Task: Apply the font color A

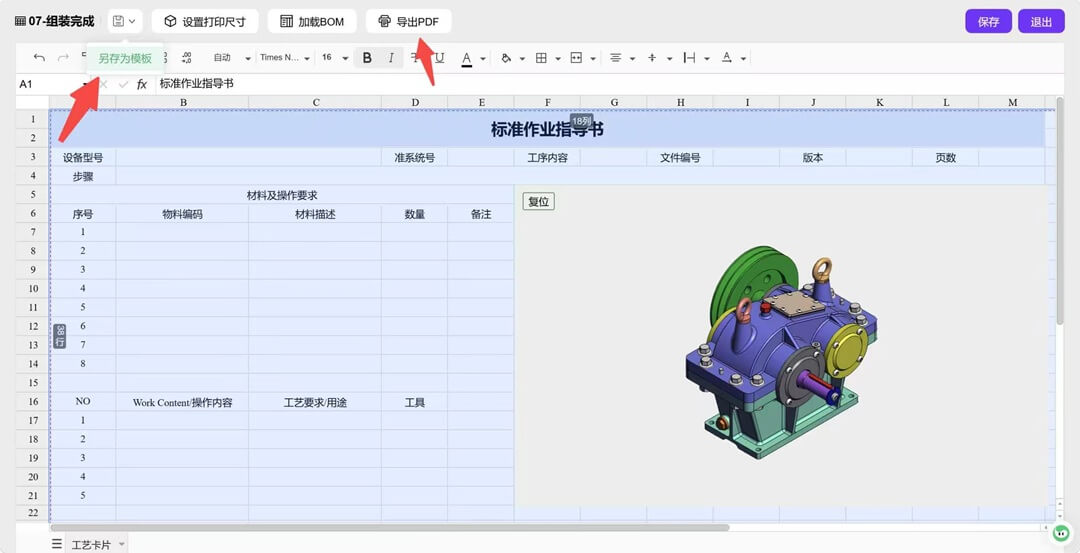Action: click(466, 59)
